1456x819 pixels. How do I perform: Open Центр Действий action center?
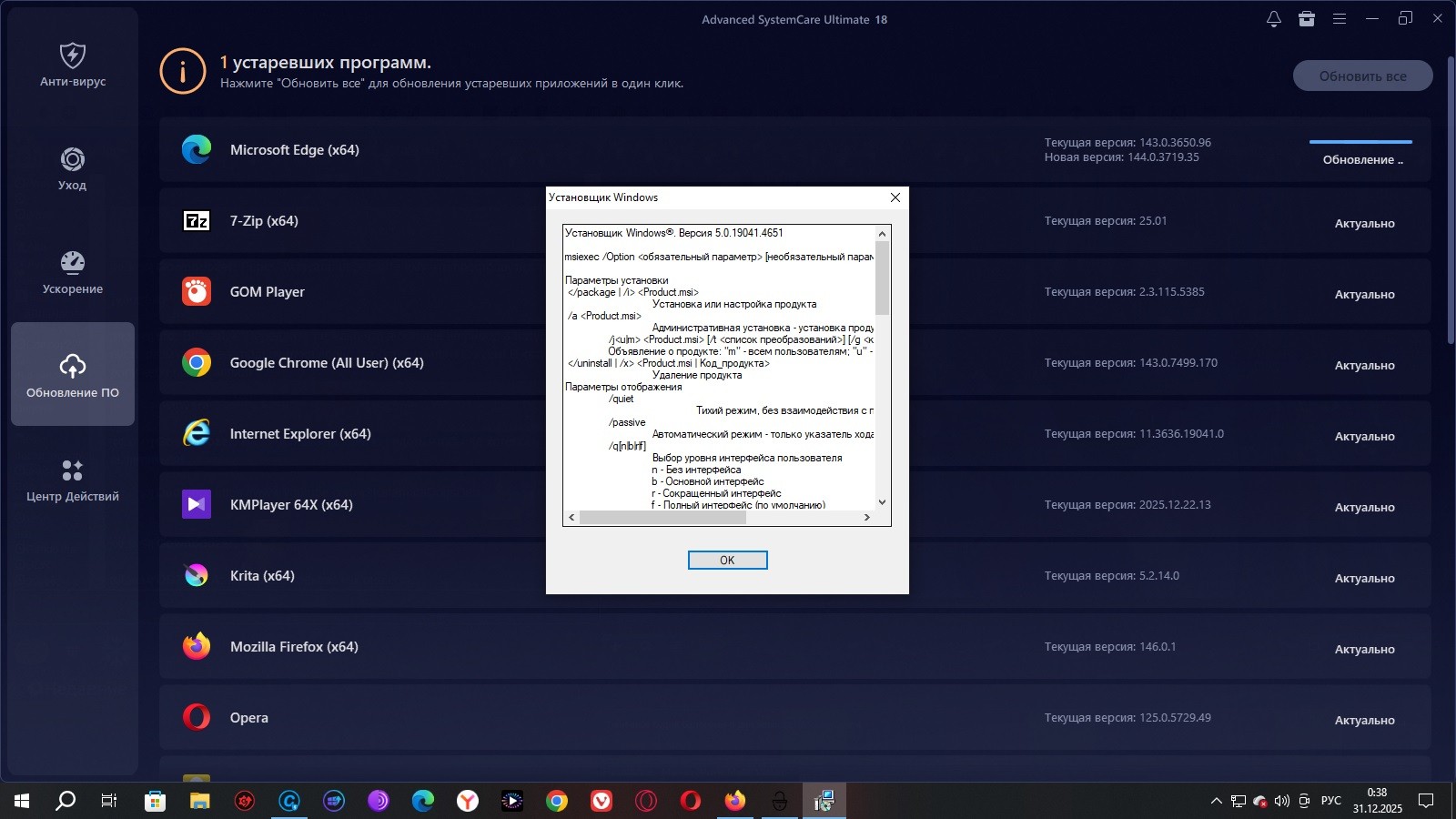pyautogui.click(x=73, y=480)
